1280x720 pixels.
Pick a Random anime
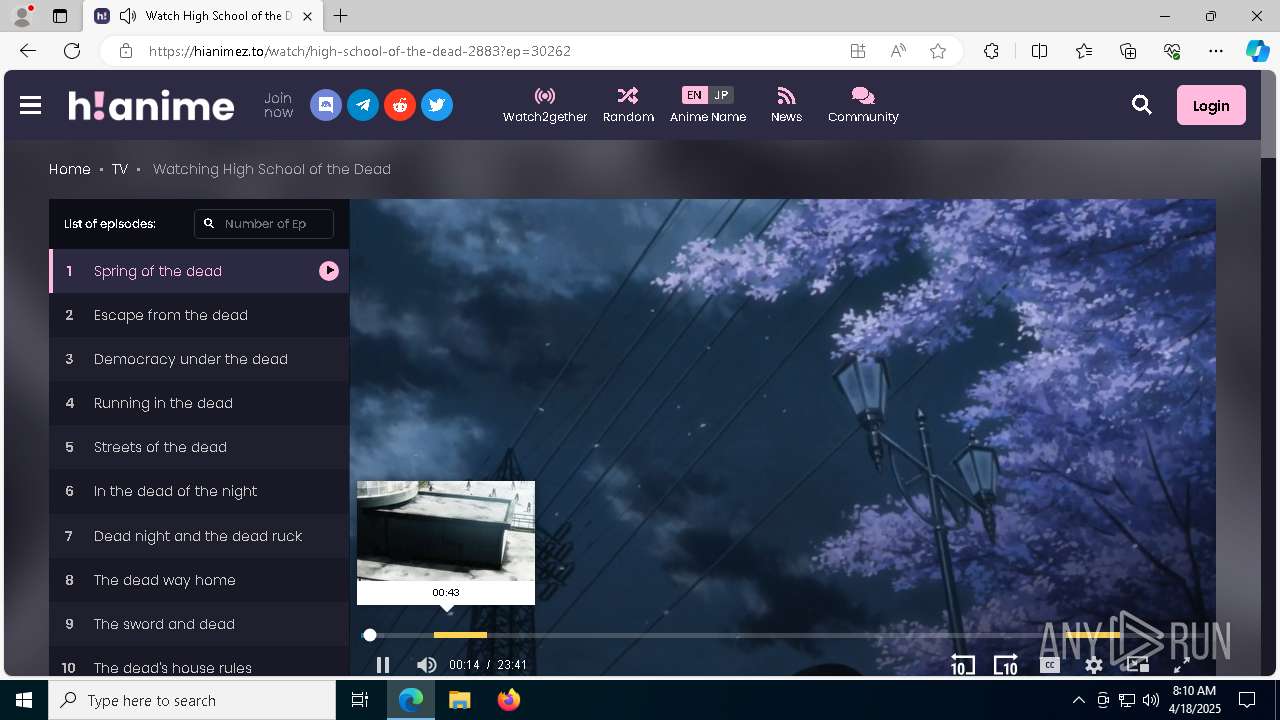tap(628, 105)
